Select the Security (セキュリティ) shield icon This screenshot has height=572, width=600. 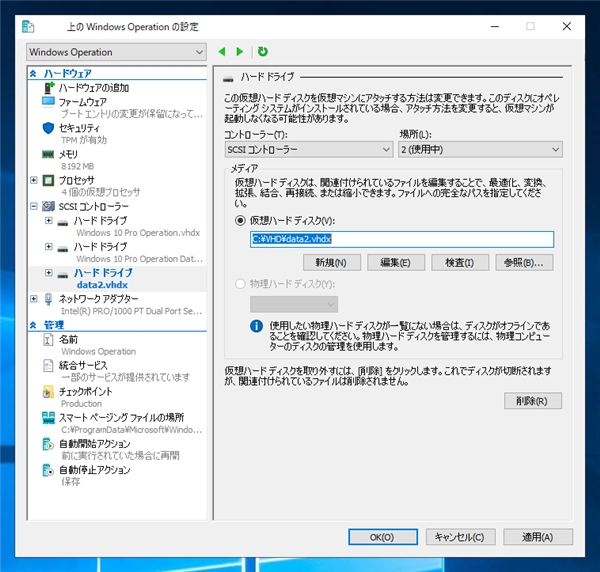click(48, 128)
